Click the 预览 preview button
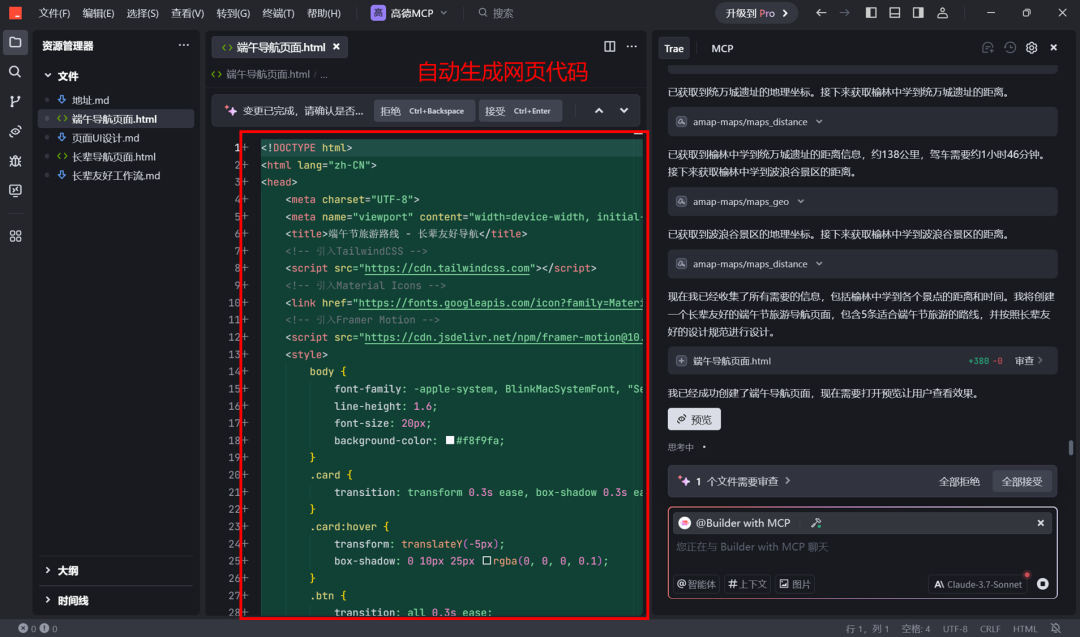1080x637 pixels. coord(694,419)
